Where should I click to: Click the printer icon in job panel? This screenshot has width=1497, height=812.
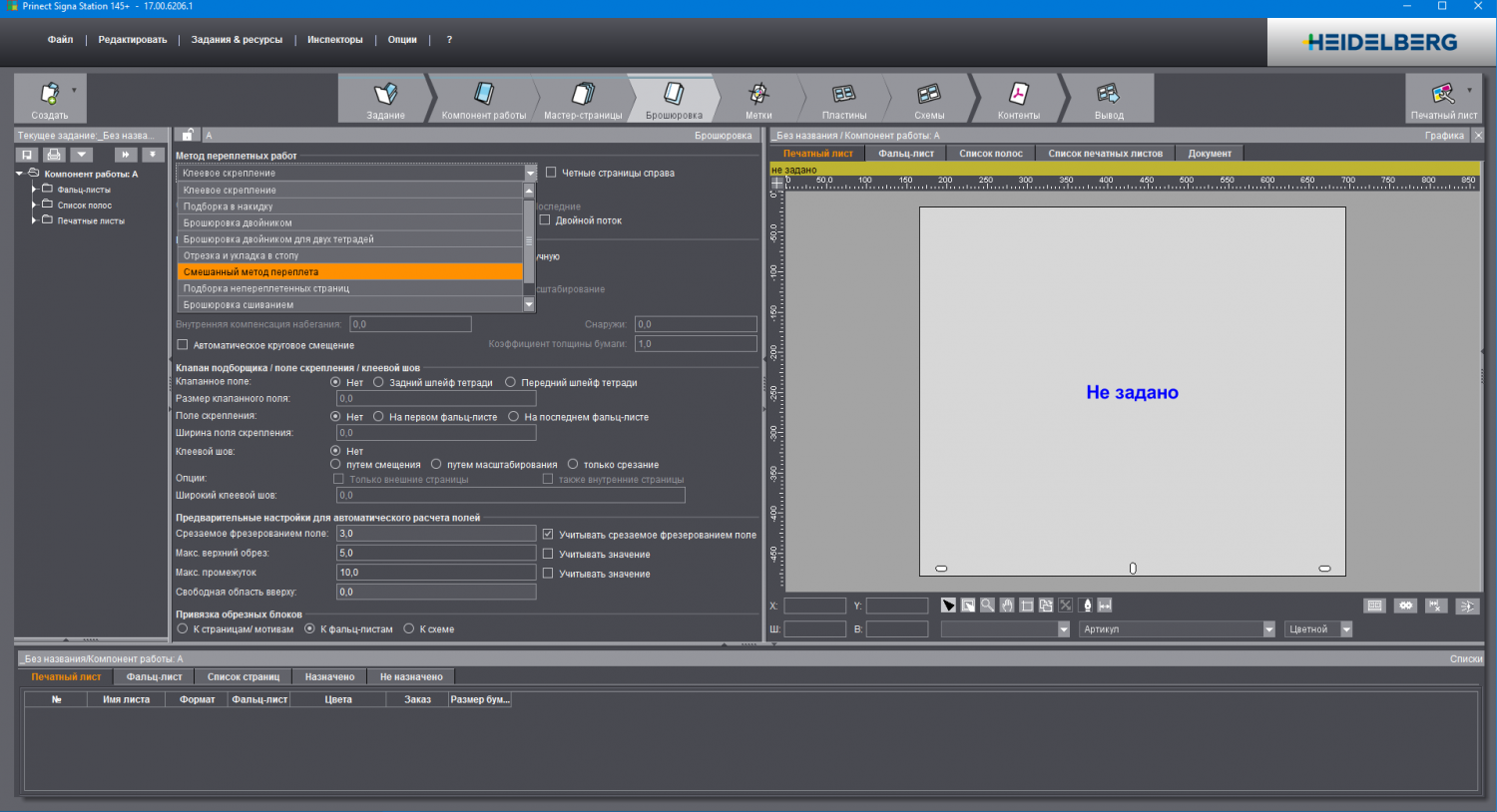[x=54, y=155]
